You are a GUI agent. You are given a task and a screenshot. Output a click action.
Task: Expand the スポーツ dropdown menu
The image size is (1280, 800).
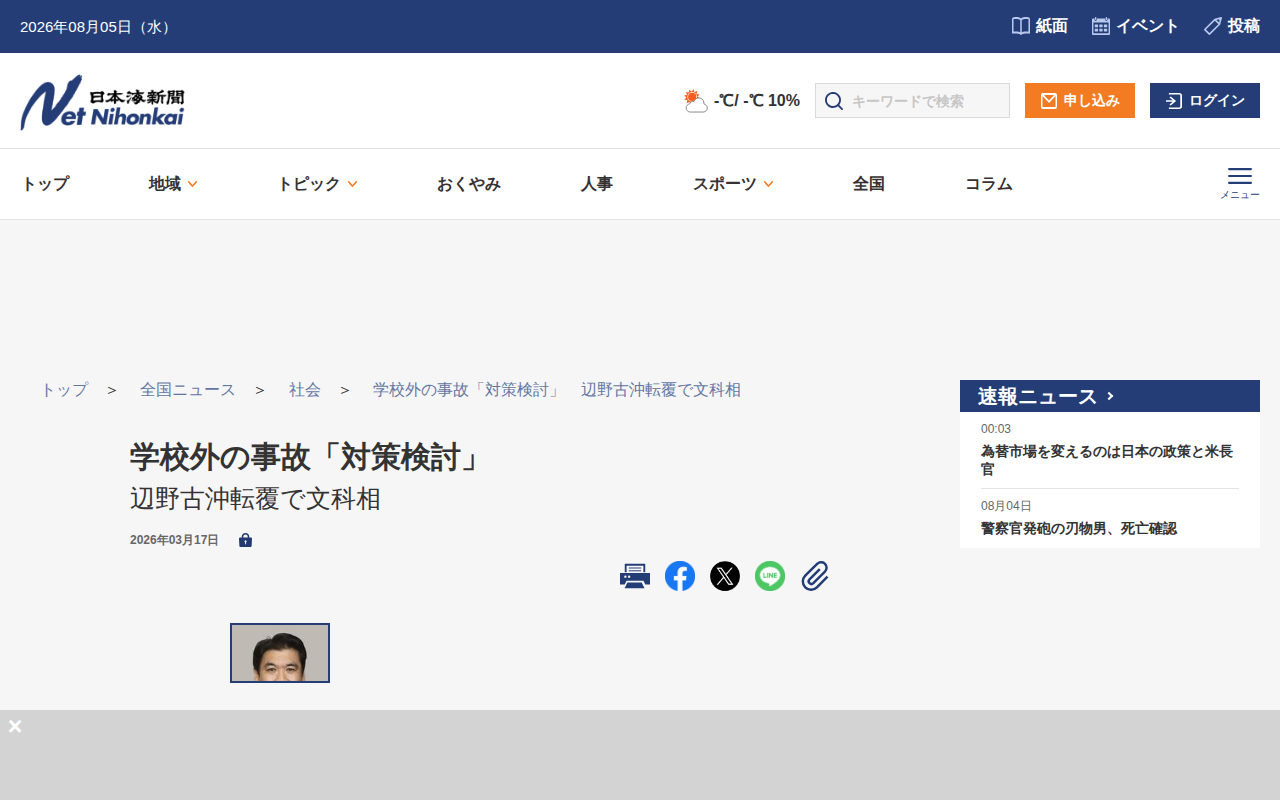pyautogui.click(x=733, y=184)
